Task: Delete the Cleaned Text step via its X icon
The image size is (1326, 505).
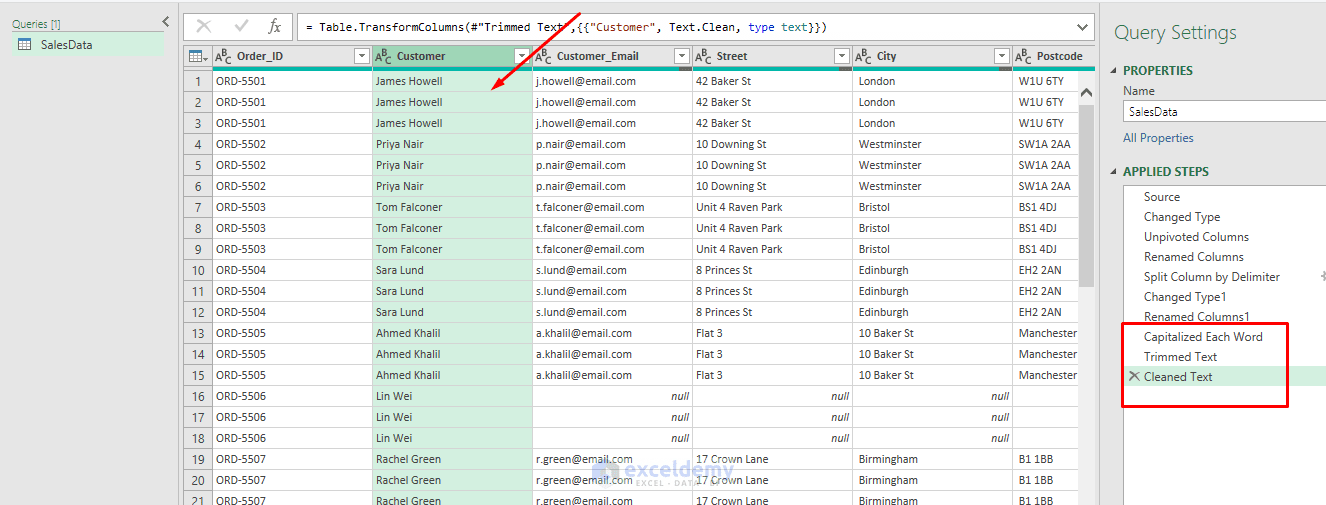Action: click(x=1134, y=377)
